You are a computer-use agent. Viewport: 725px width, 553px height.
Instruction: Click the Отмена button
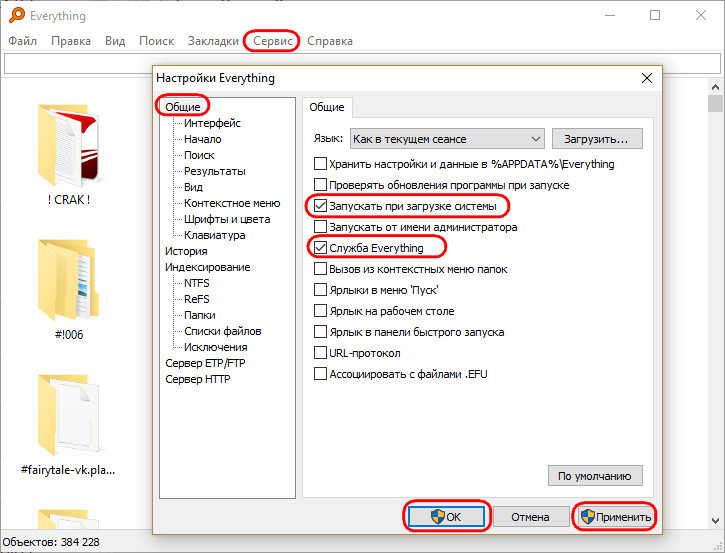[x=530, y=516]
